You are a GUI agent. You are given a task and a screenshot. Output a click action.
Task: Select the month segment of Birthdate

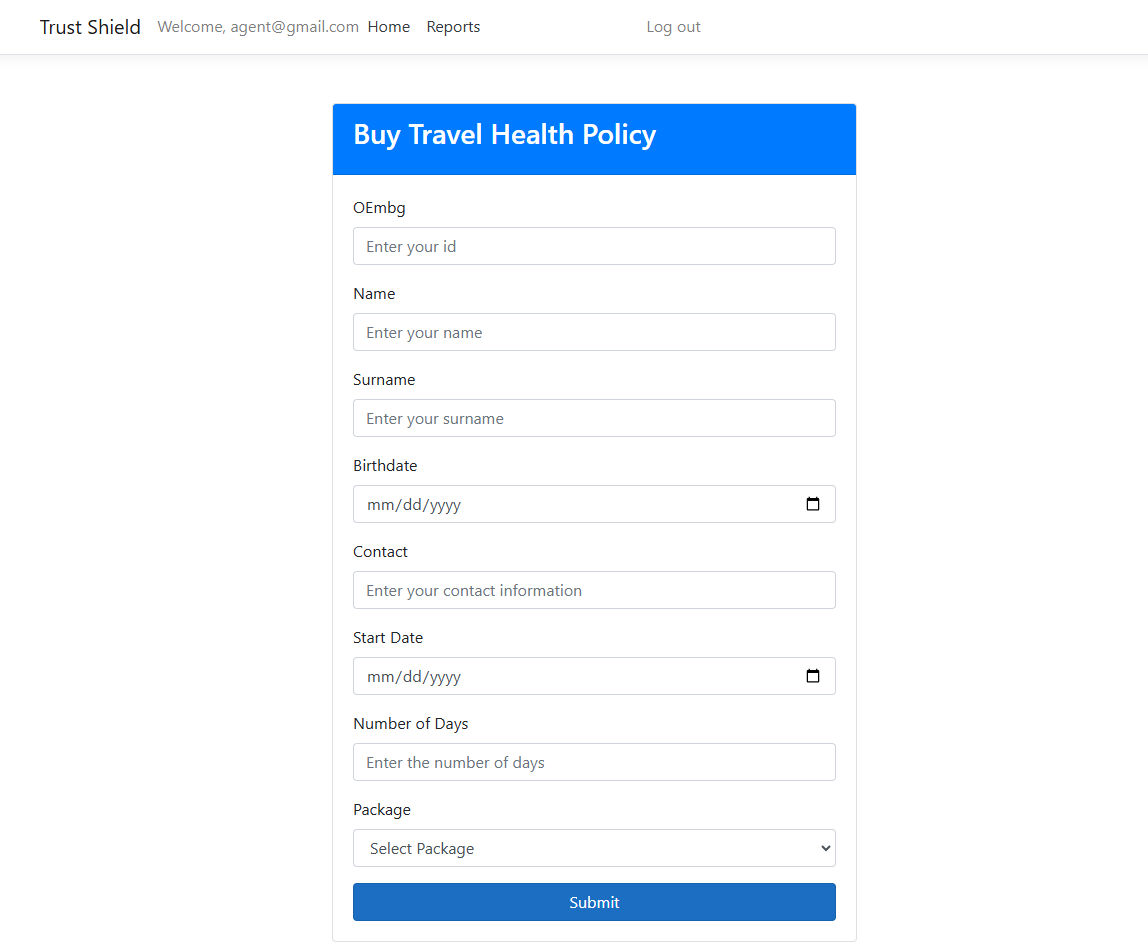[x=380, y=505]
